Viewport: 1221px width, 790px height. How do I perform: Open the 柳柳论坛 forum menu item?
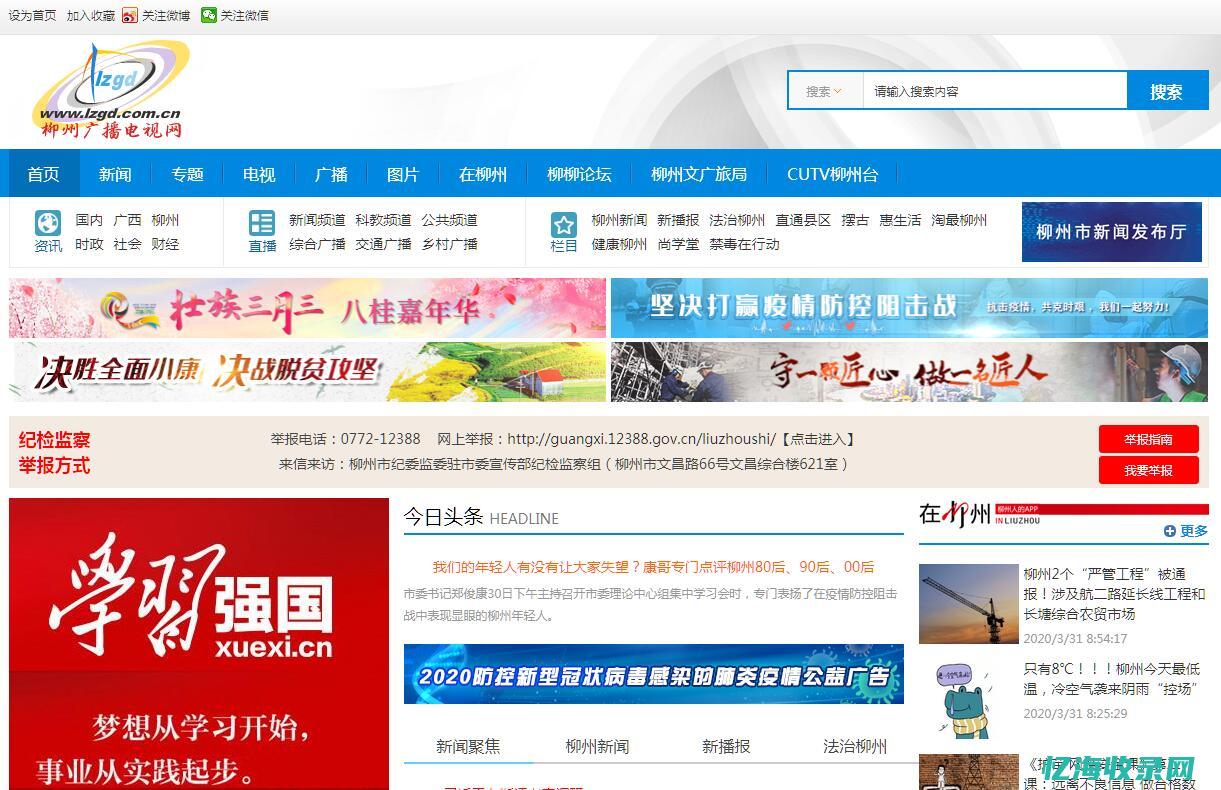[x=579, y=173]
